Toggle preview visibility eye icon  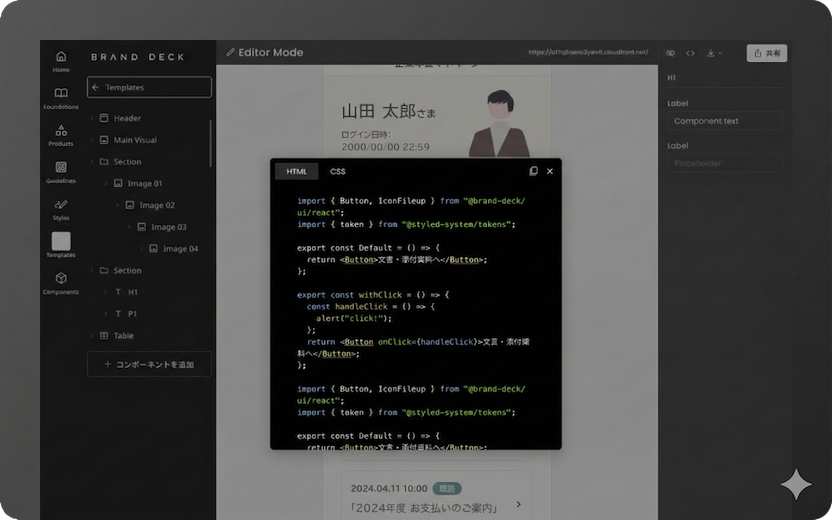pos(670,53)
